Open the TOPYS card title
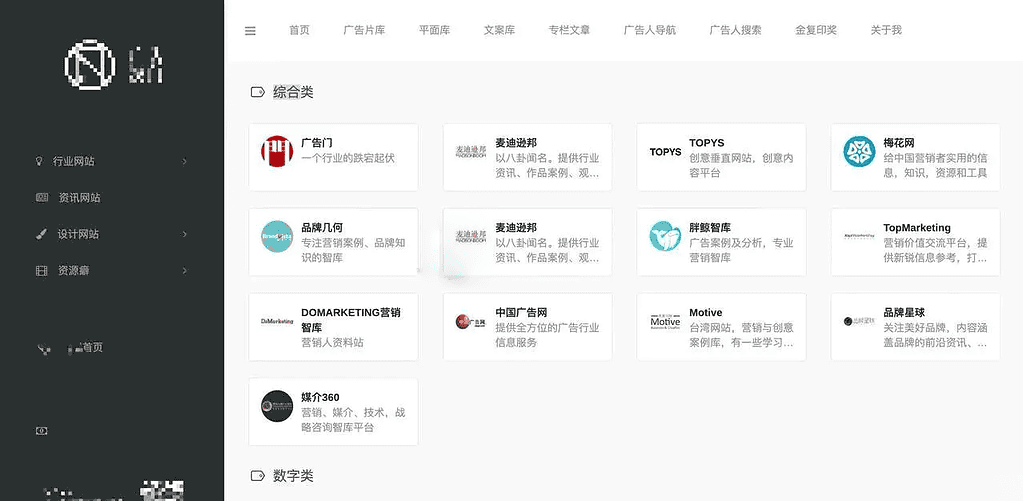 tap(707, 143)
